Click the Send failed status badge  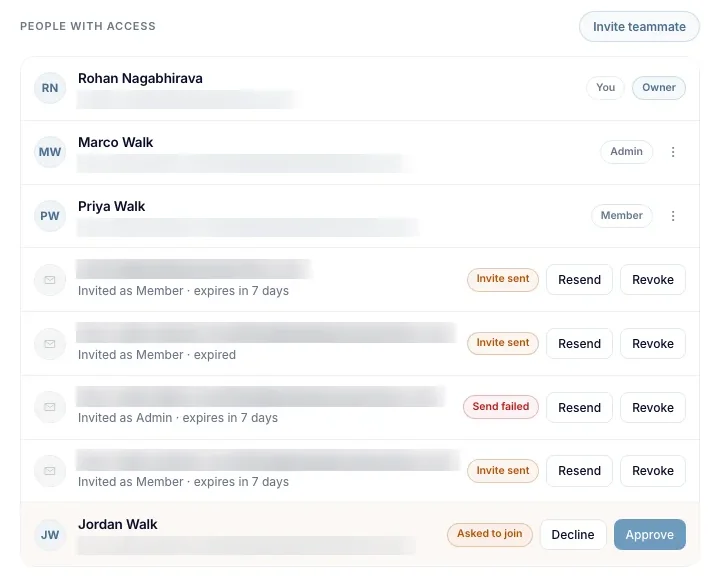[x=501, y=407]
